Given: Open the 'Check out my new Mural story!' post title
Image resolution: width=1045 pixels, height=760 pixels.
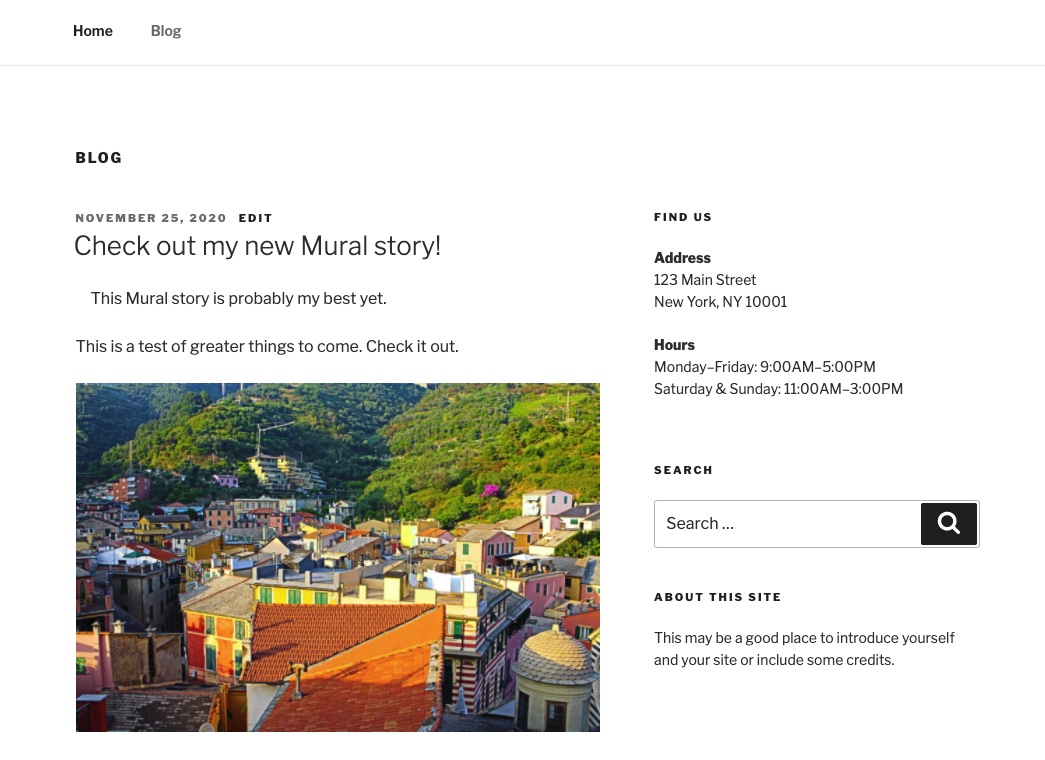Looking at the screenshot, I should [257, 246].
